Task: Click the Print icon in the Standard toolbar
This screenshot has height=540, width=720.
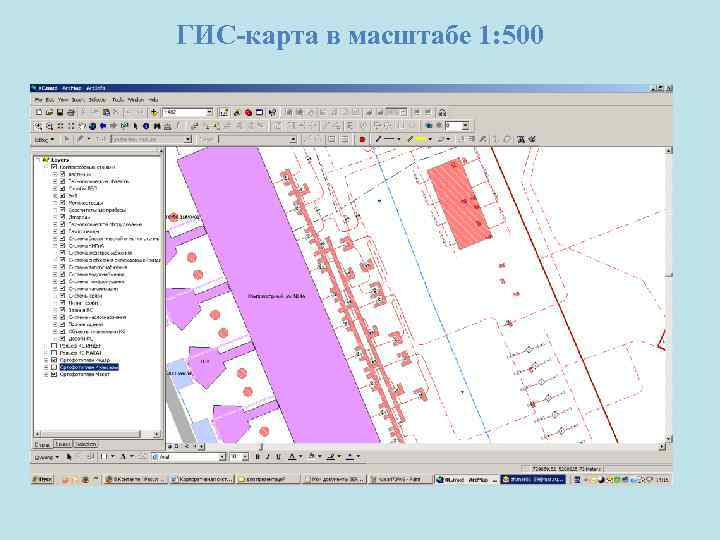Action: pyautogui.click(x=71, y=112)
